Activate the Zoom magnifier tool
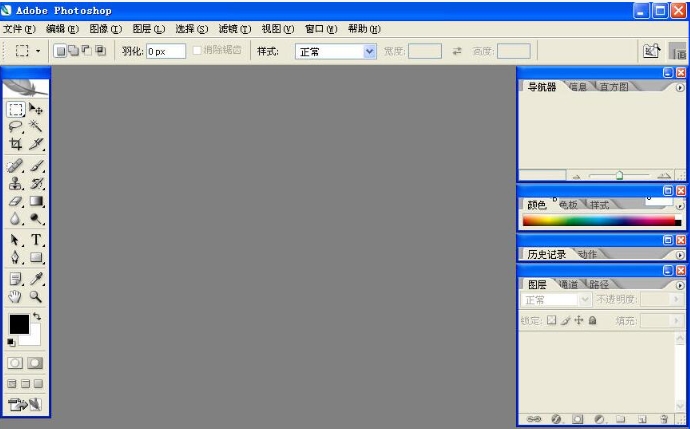 [37, 296]
